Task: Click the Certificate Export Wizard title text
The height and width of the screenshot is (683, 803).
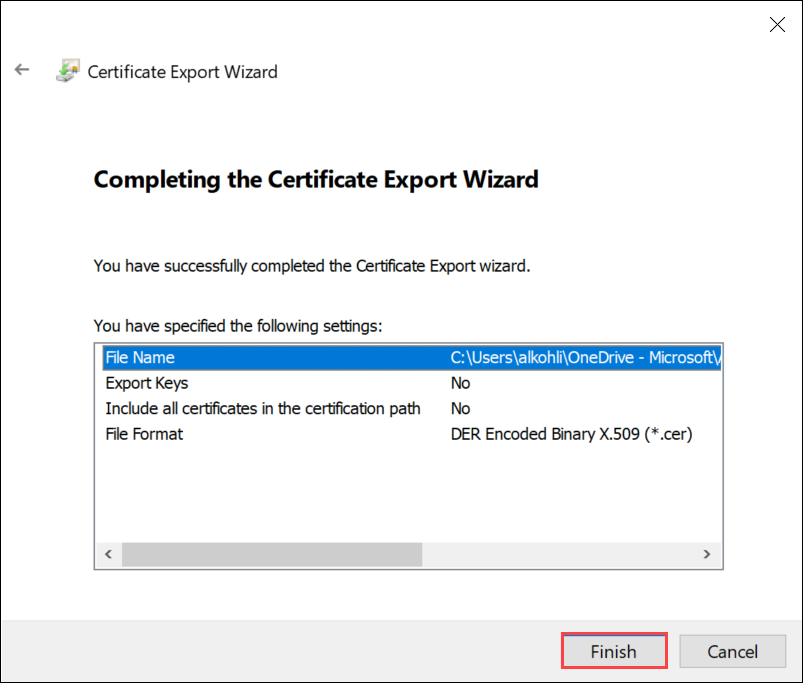Action: coord(182,71)
